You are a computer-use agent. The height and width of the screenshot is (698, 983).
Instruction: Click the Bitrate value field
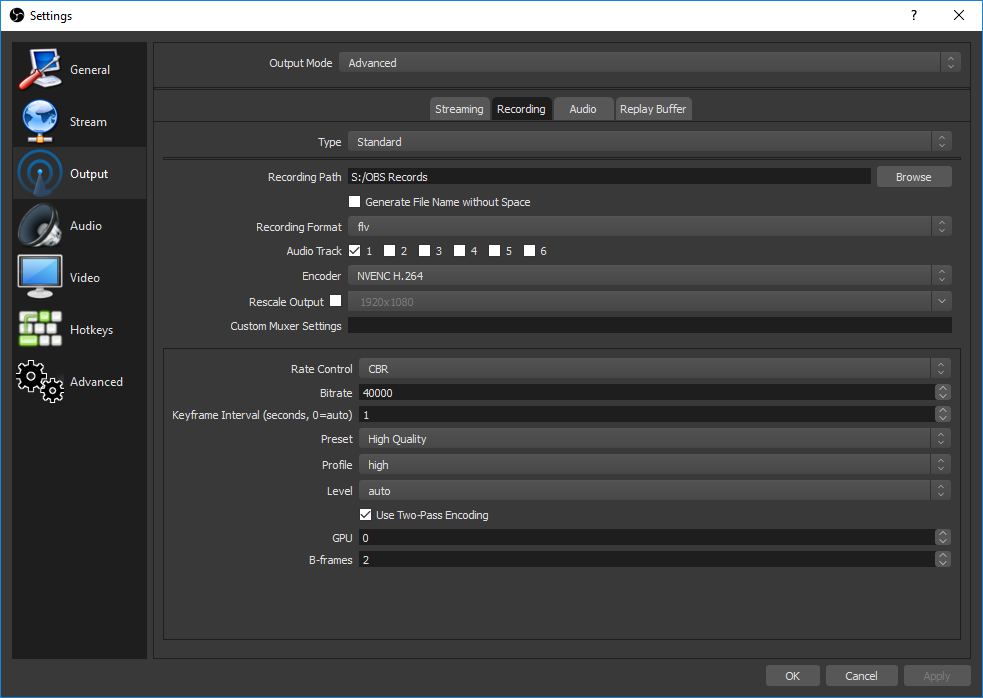point(647,392)
